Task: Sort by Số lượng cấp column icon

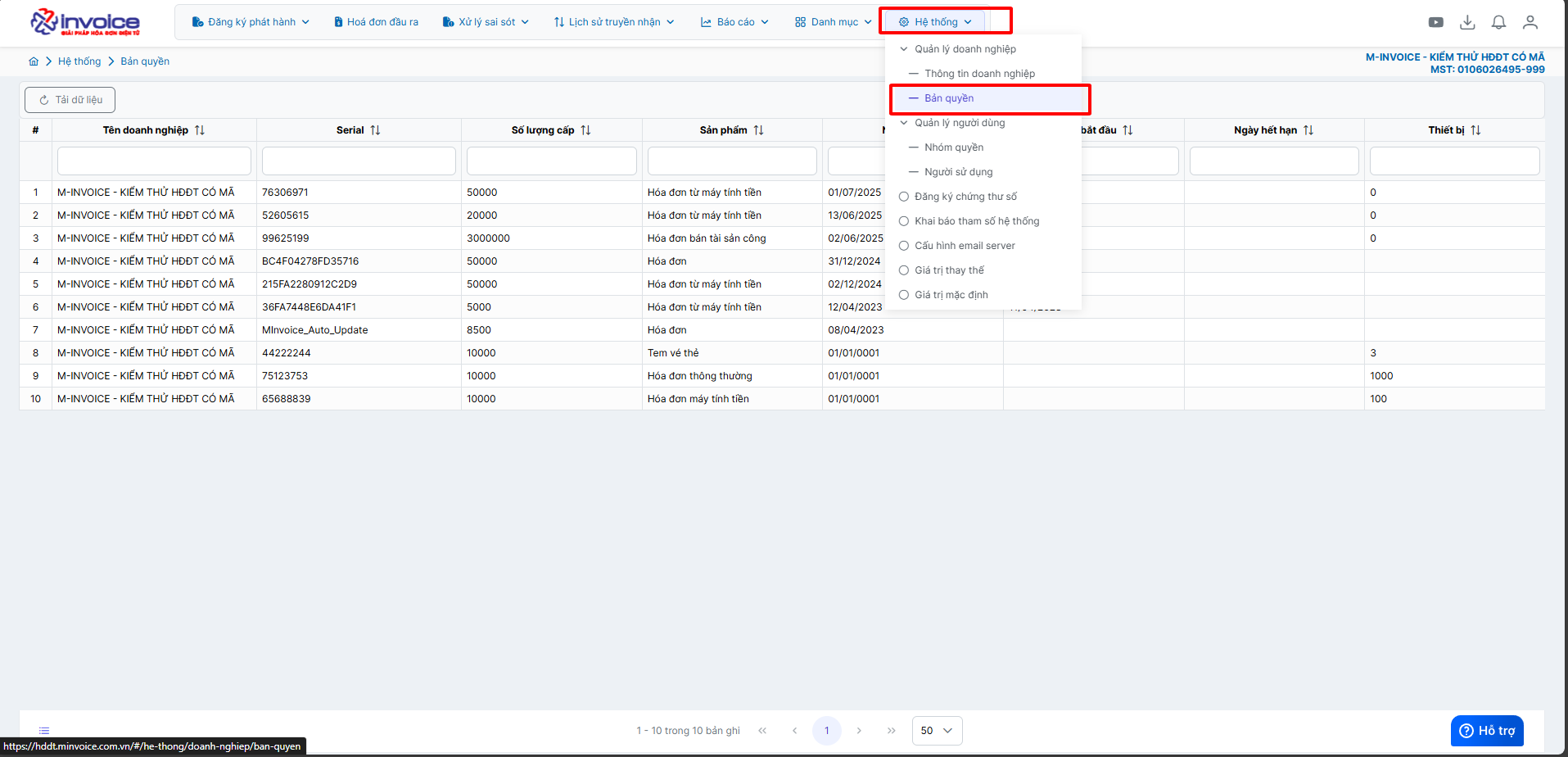Action: pyautogui.click(x=585, y=130)
